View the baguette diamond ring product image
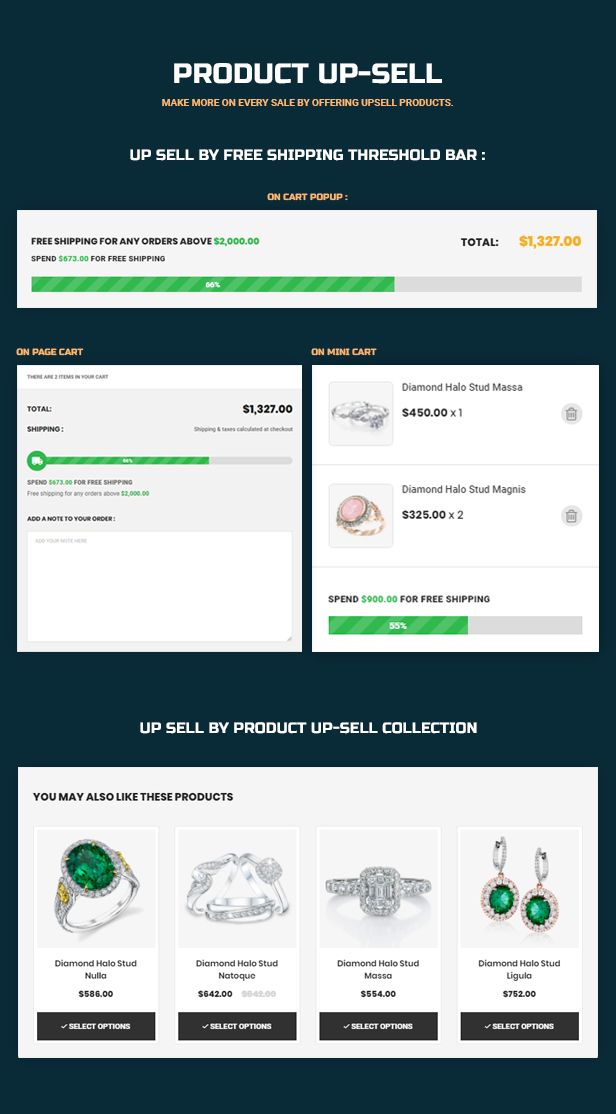This screenshot has height=1114, width=616. coord(378,888)
